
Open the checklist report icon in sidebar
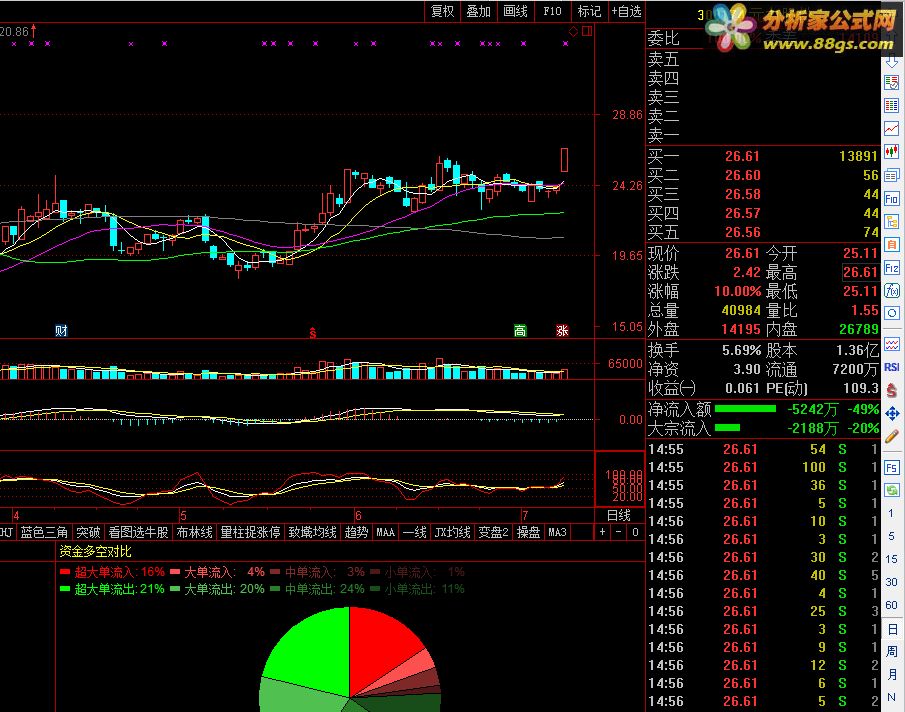892,83
